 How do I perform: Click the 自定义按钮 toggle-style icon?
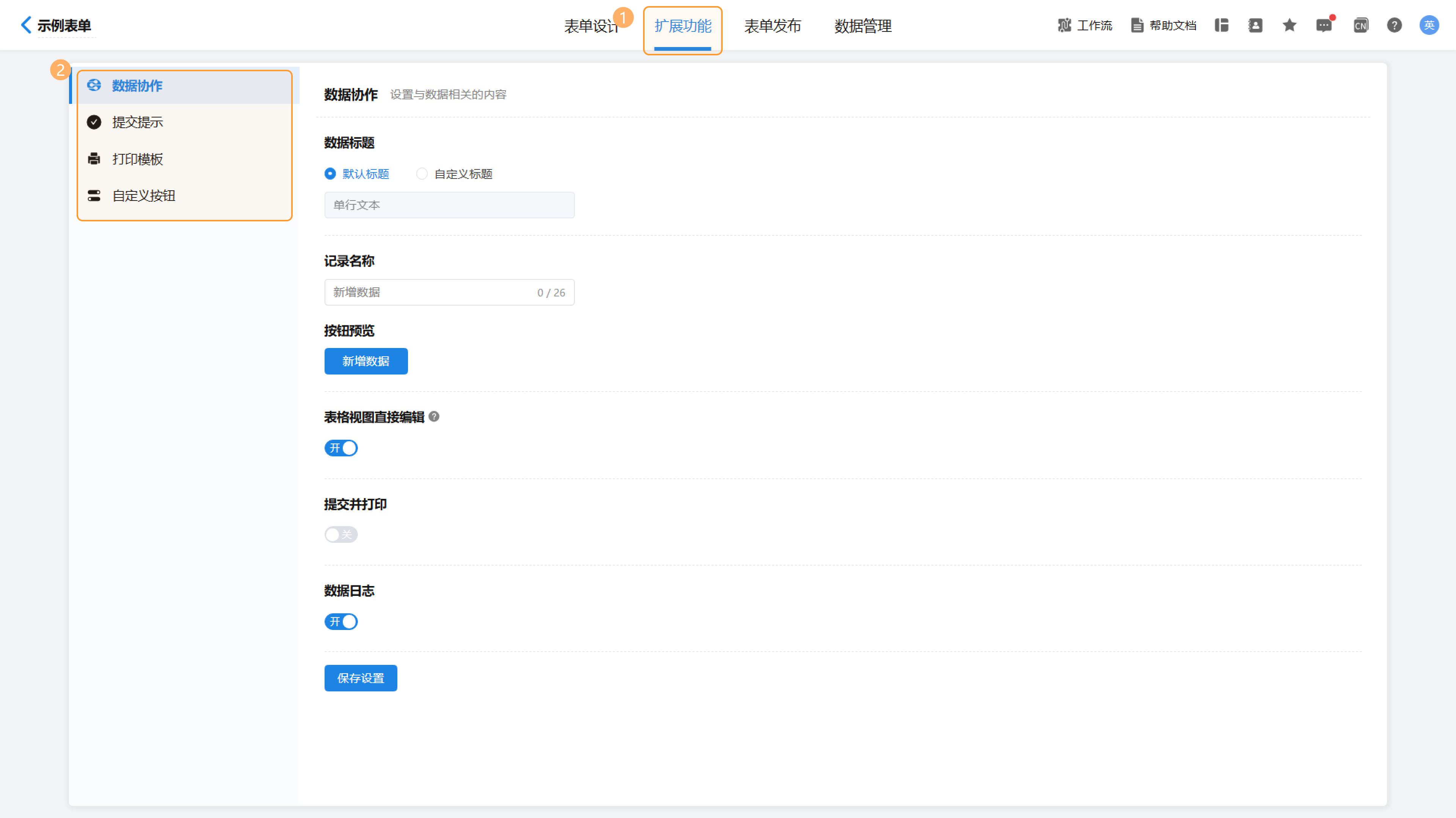pos(94,196)
